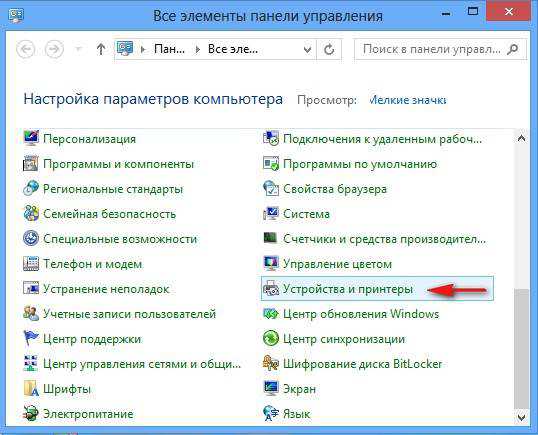Click the vertical scrollbar thumb
This screenshot has height=435, width=538.
[x=522, y=349]
